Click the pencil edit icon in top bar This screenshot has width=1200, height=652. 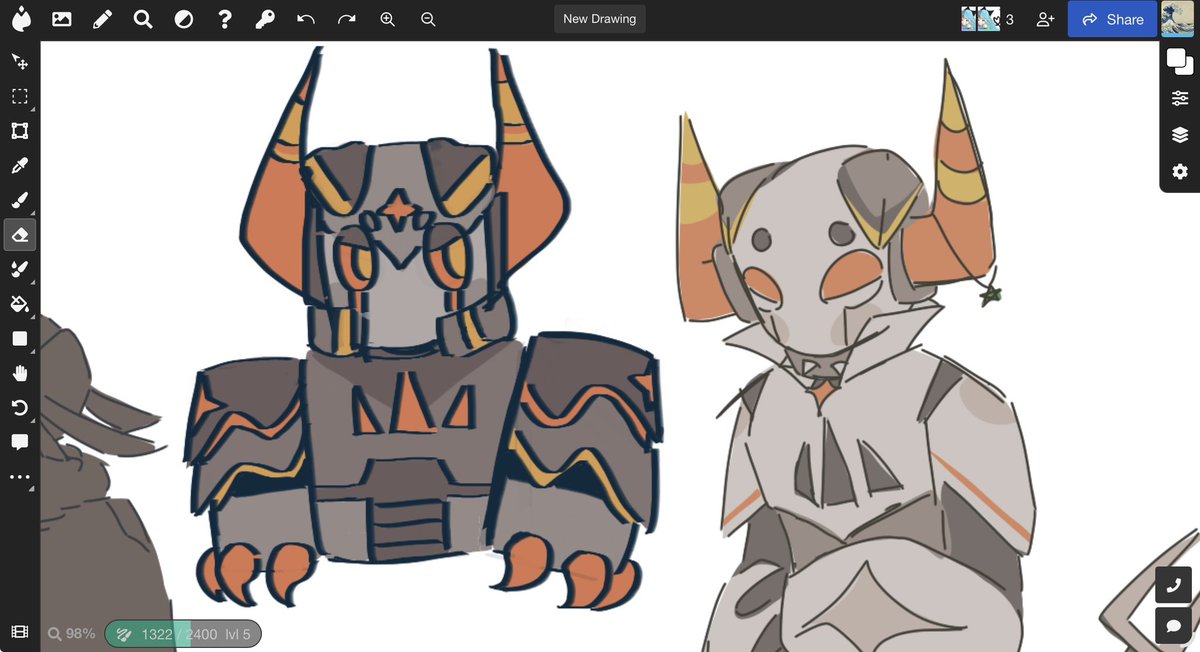click(x=102, y=19)
